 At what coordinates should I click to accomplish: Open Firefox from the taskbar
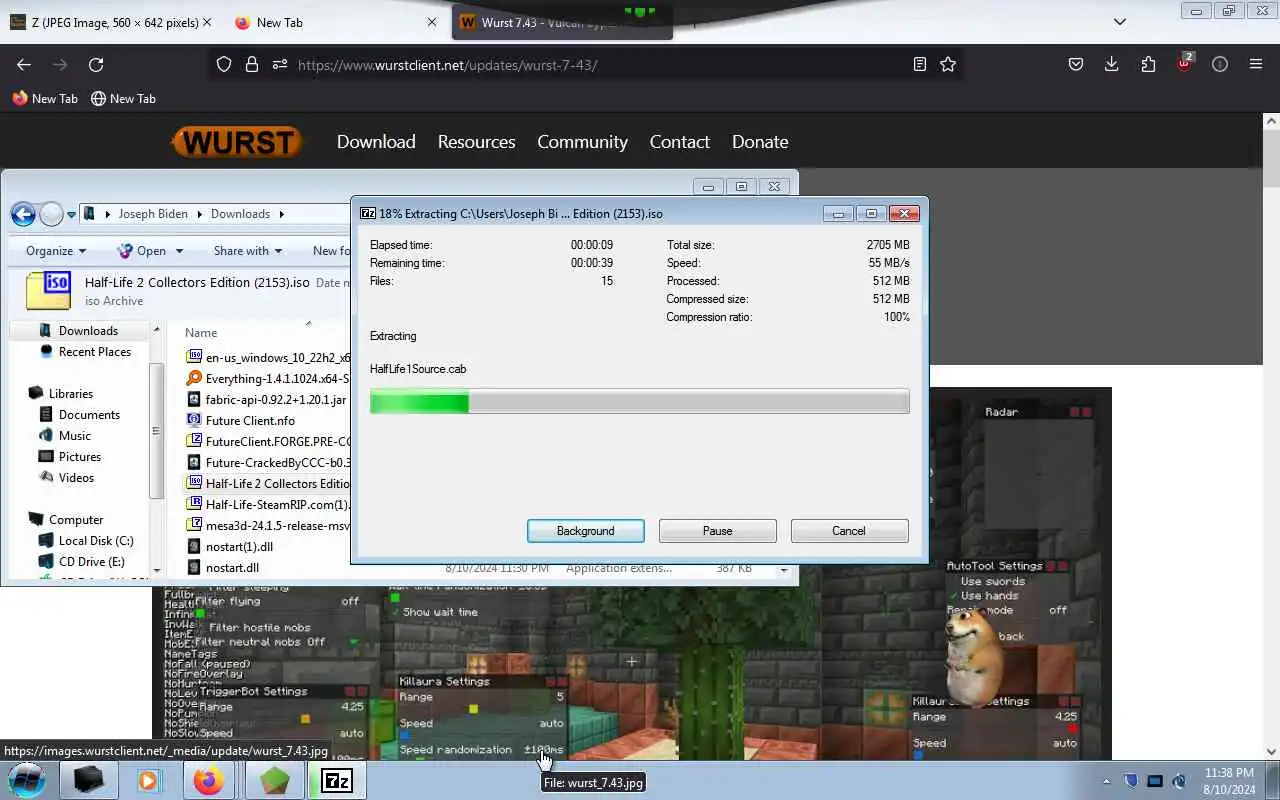pyautogui.click(x=209, y=780)
